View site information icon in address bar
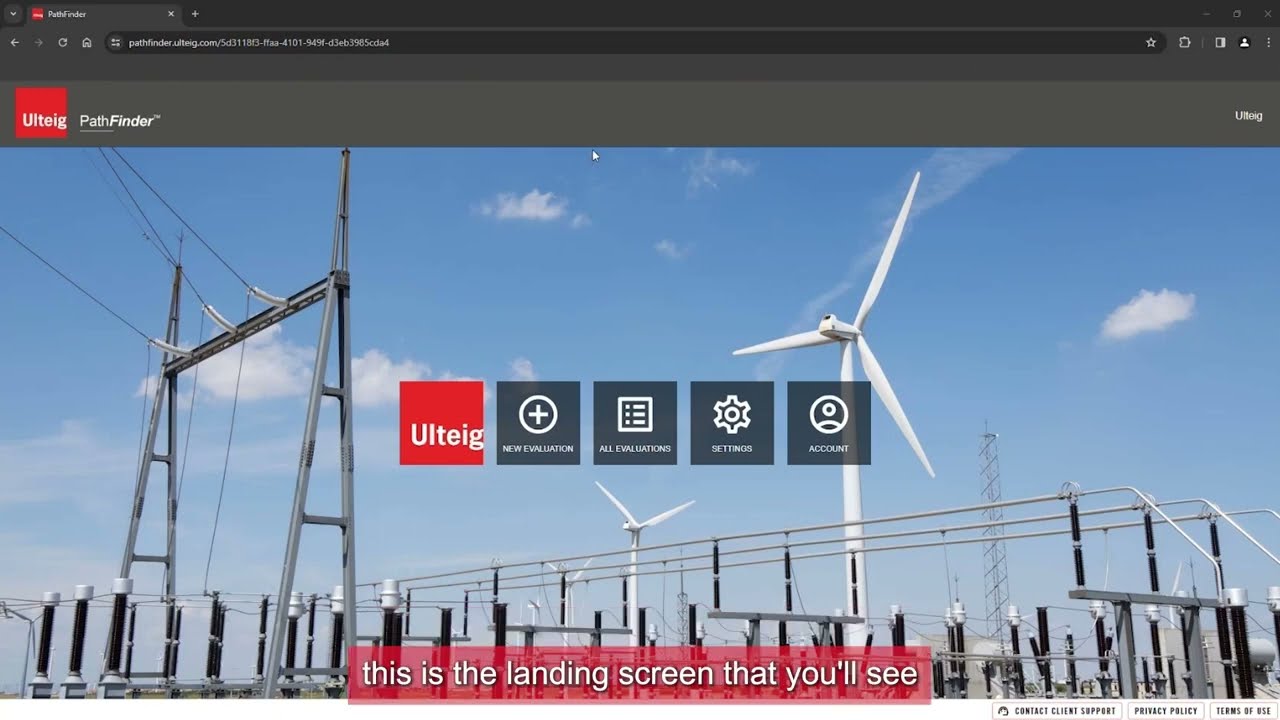Screen dimensions: 1280x720 click(115, 43)
